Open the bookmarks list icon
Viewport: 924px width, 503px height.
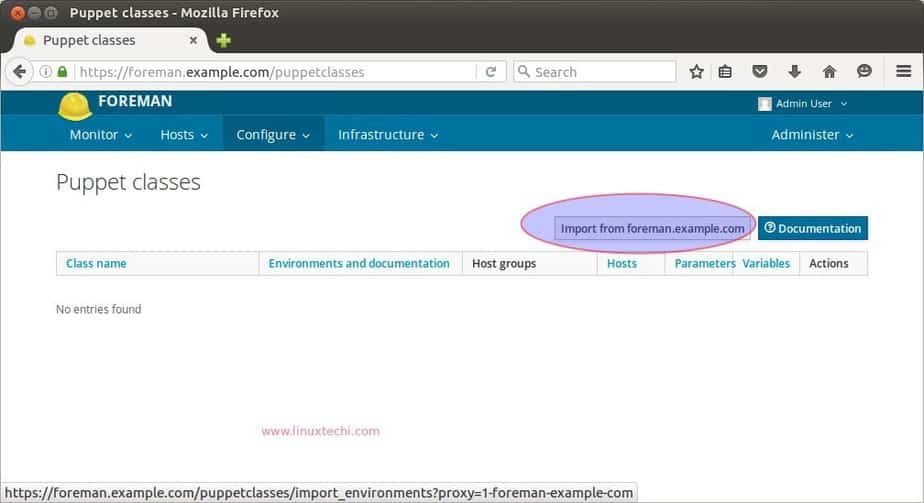point(725,72)
